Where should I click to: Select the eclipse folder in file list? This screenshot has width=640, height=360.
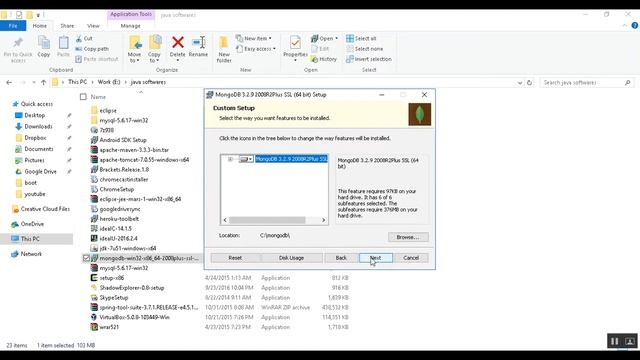click(108, 111)
